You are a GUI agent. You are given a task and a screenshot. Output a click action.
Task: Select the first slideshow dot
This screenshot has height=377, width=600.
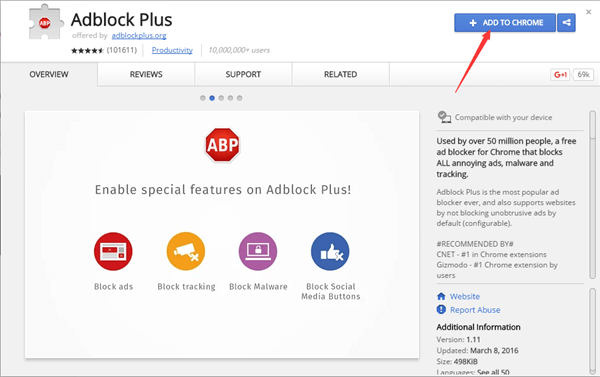point(203,98)
